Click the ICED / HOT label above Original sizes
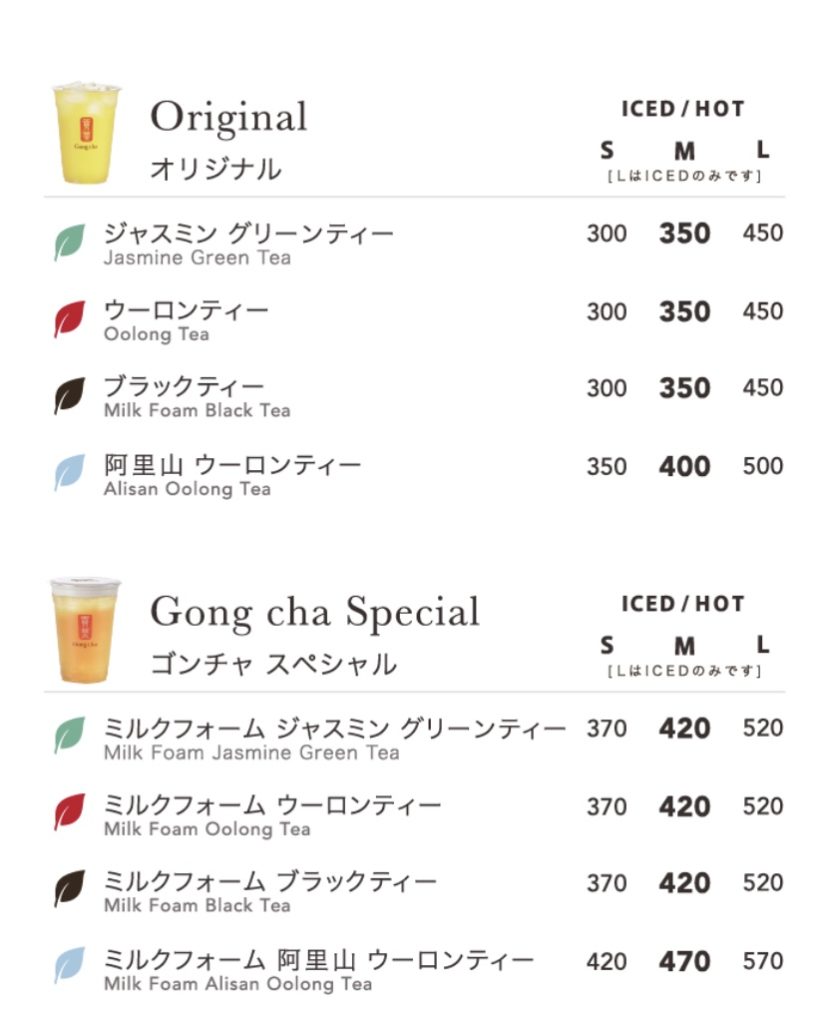 point(683,108)
